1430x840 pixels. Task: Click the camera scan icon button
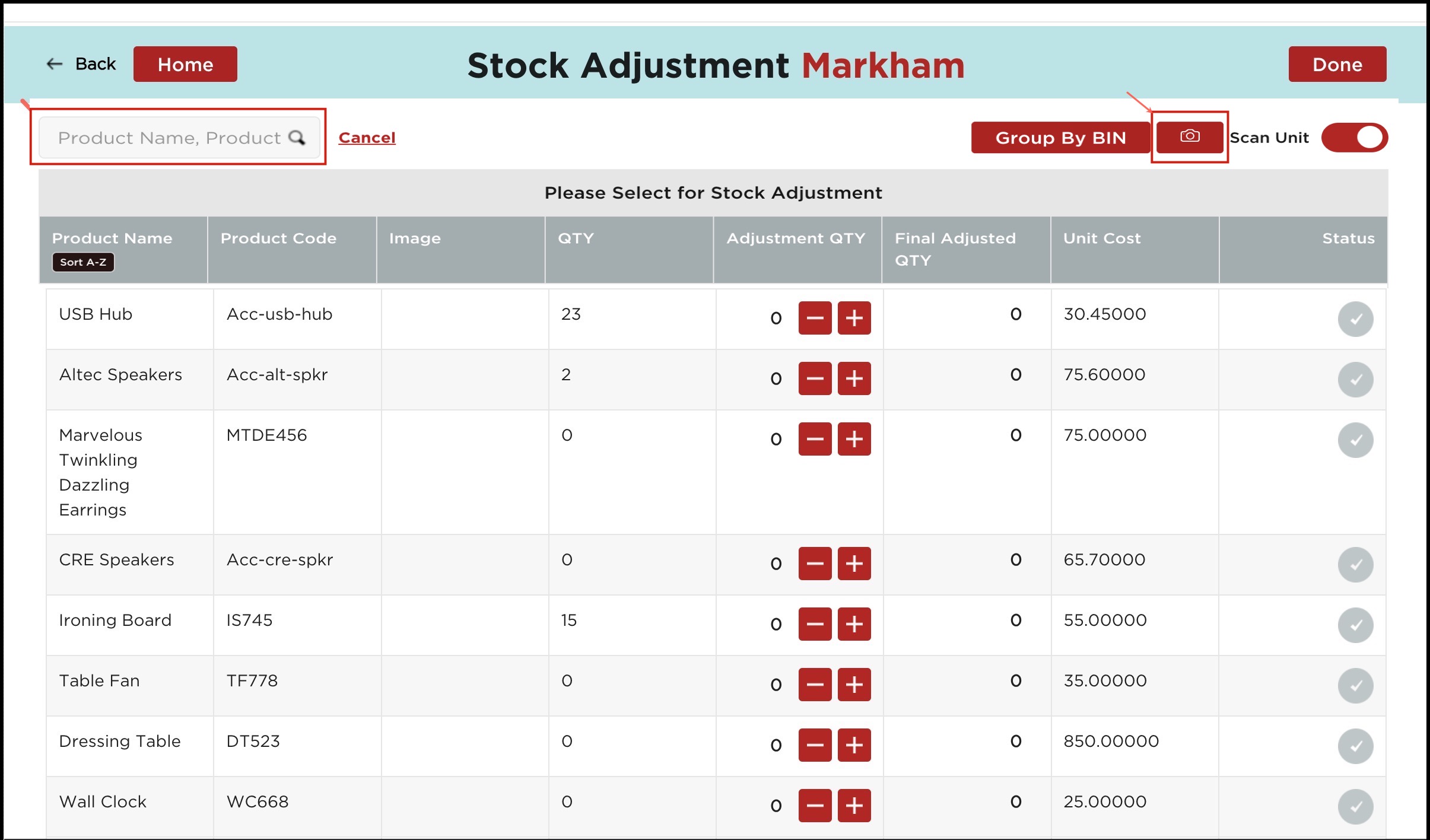[1189, 137]
